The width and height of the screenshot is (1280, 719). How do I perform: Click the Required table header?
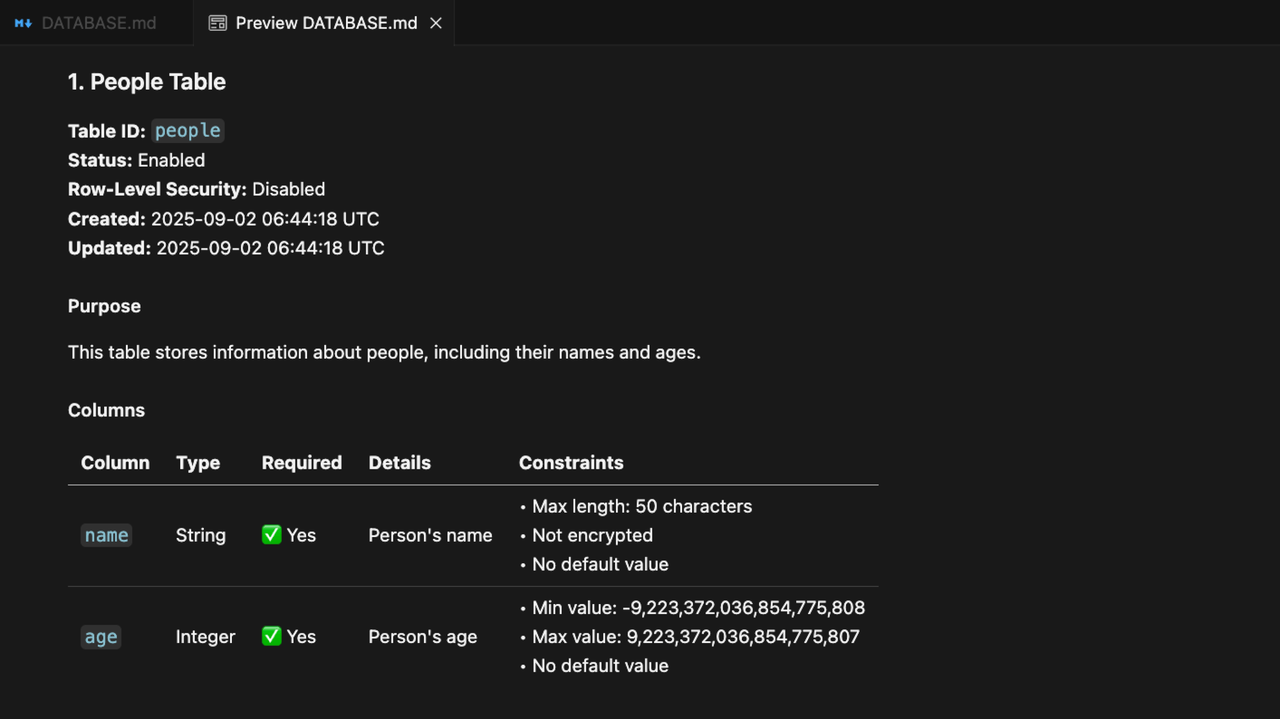(x=301, y=463)
